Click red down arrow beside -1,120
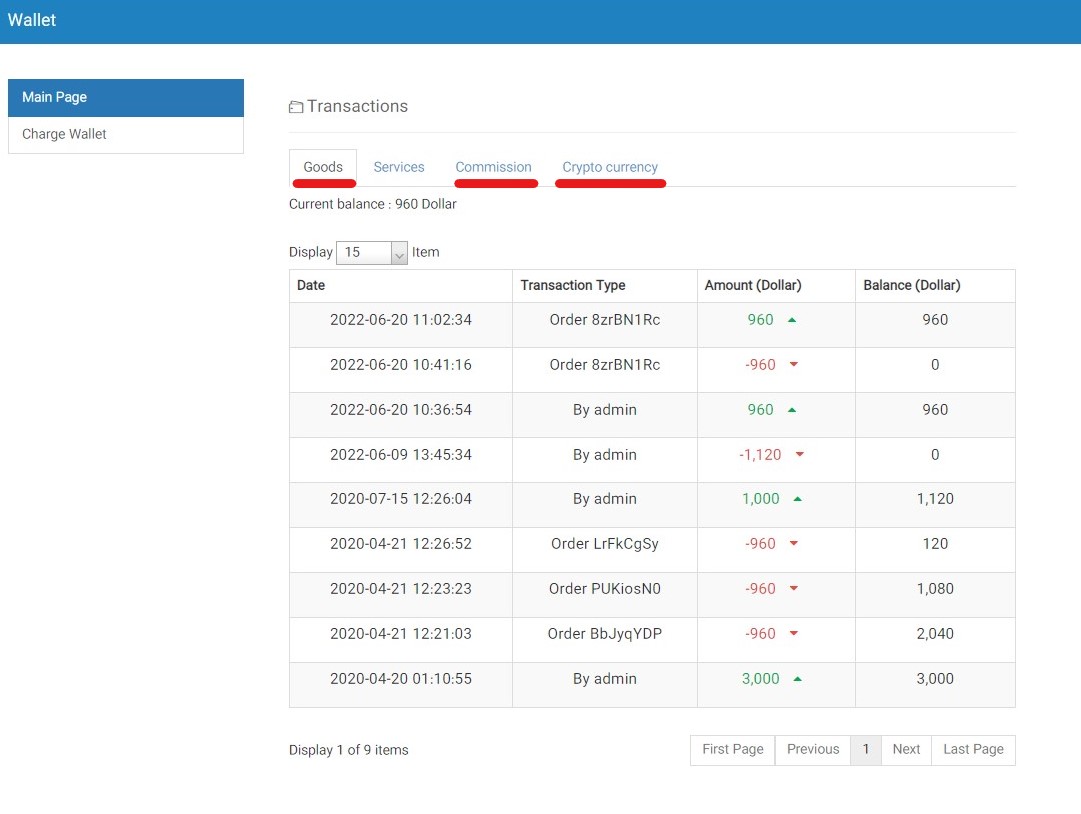Screen dimensions: 1081x814 click(800, 454)
